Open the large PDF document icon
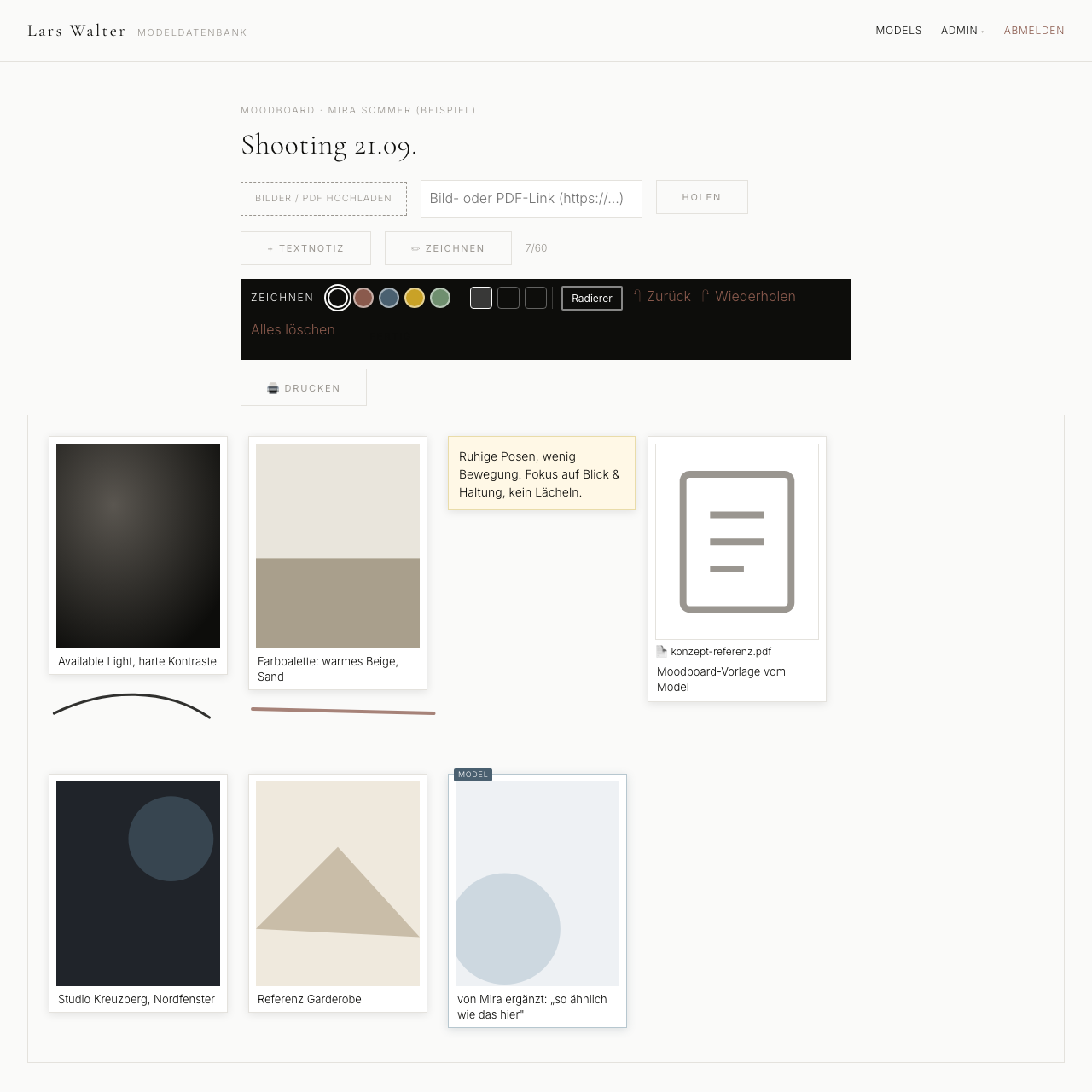This screenshot has width=1092, height=1092. click(737, 542)
